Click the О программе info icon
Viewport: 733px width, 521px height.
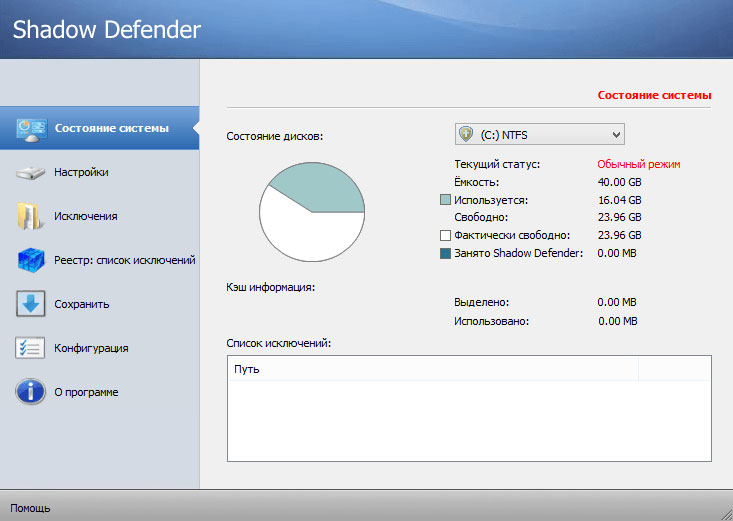pos(30,391)
